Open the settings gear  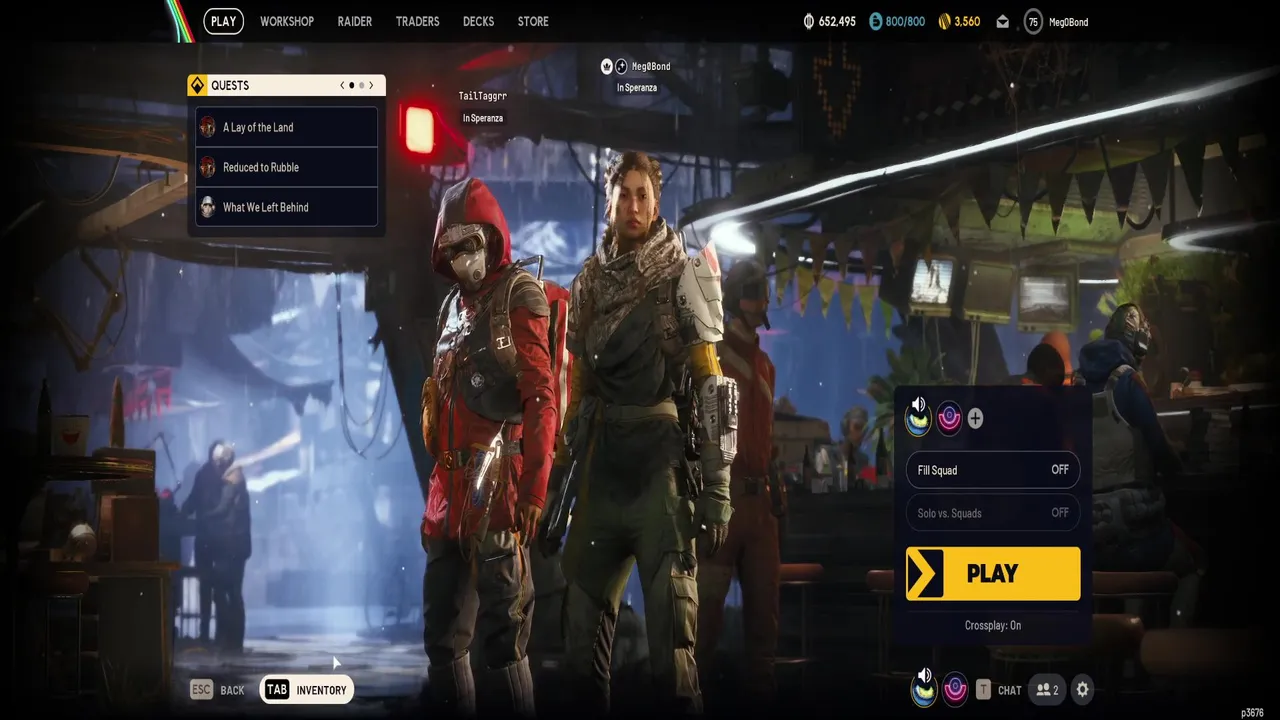point(1082,689)
